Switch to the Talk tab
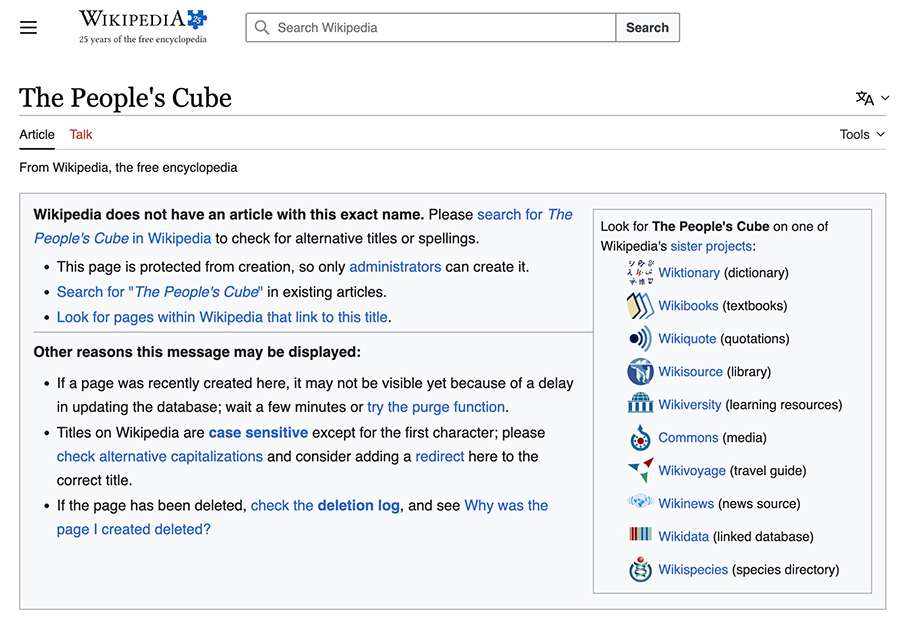This screenshot has height=624, width=900. 81,134
